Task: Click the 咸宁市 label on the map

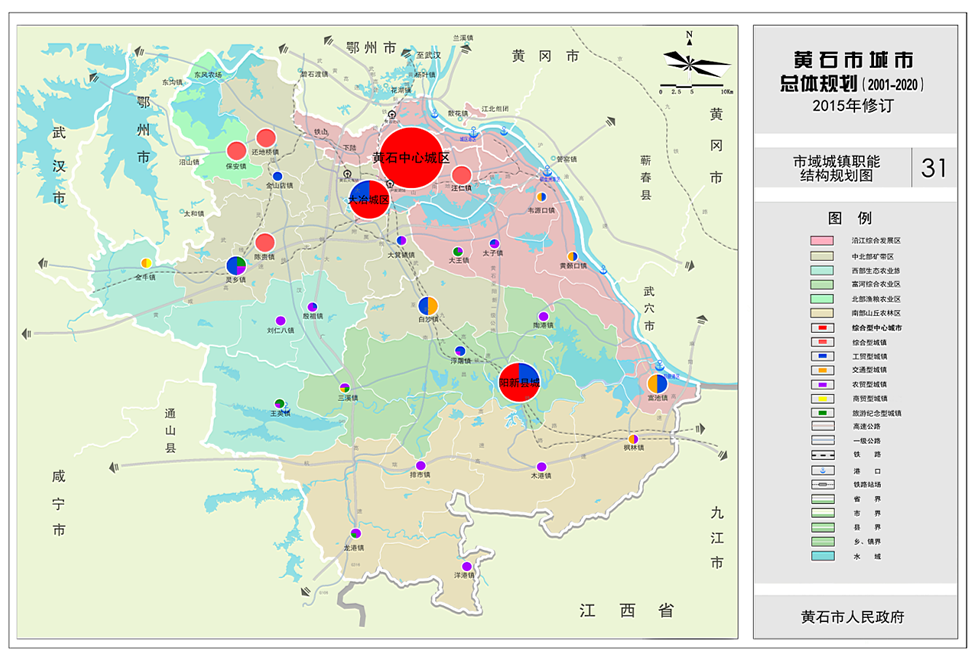Action: tap(59, 503)
